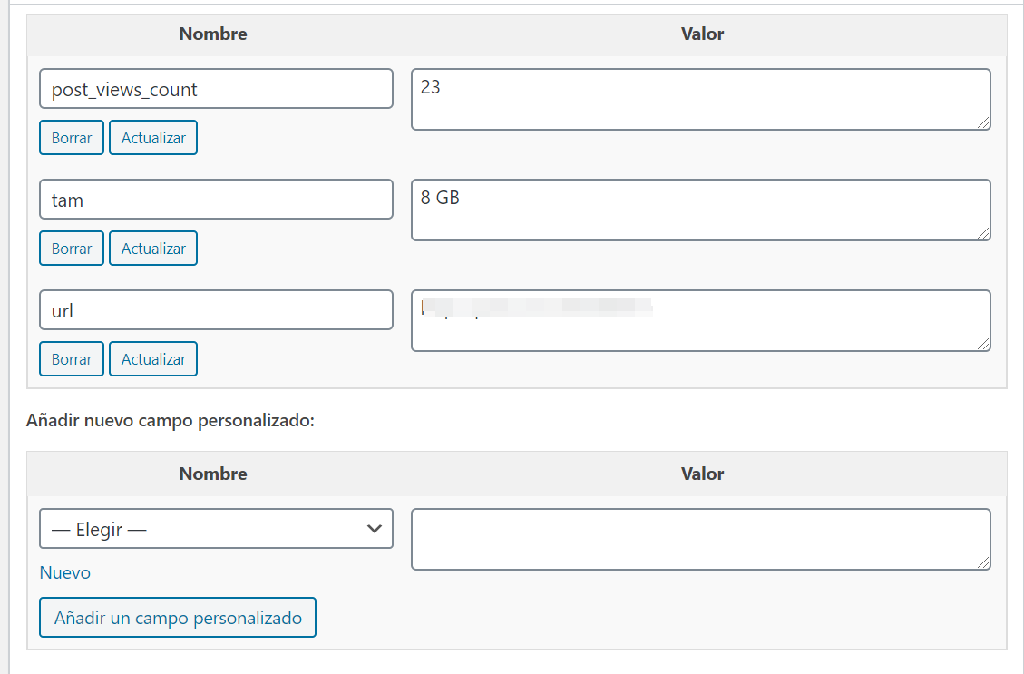The width and height of the screenshot is (1024, 674).
Task: Click Actualizar under post_views_count
Action: [x=153, y=138]
